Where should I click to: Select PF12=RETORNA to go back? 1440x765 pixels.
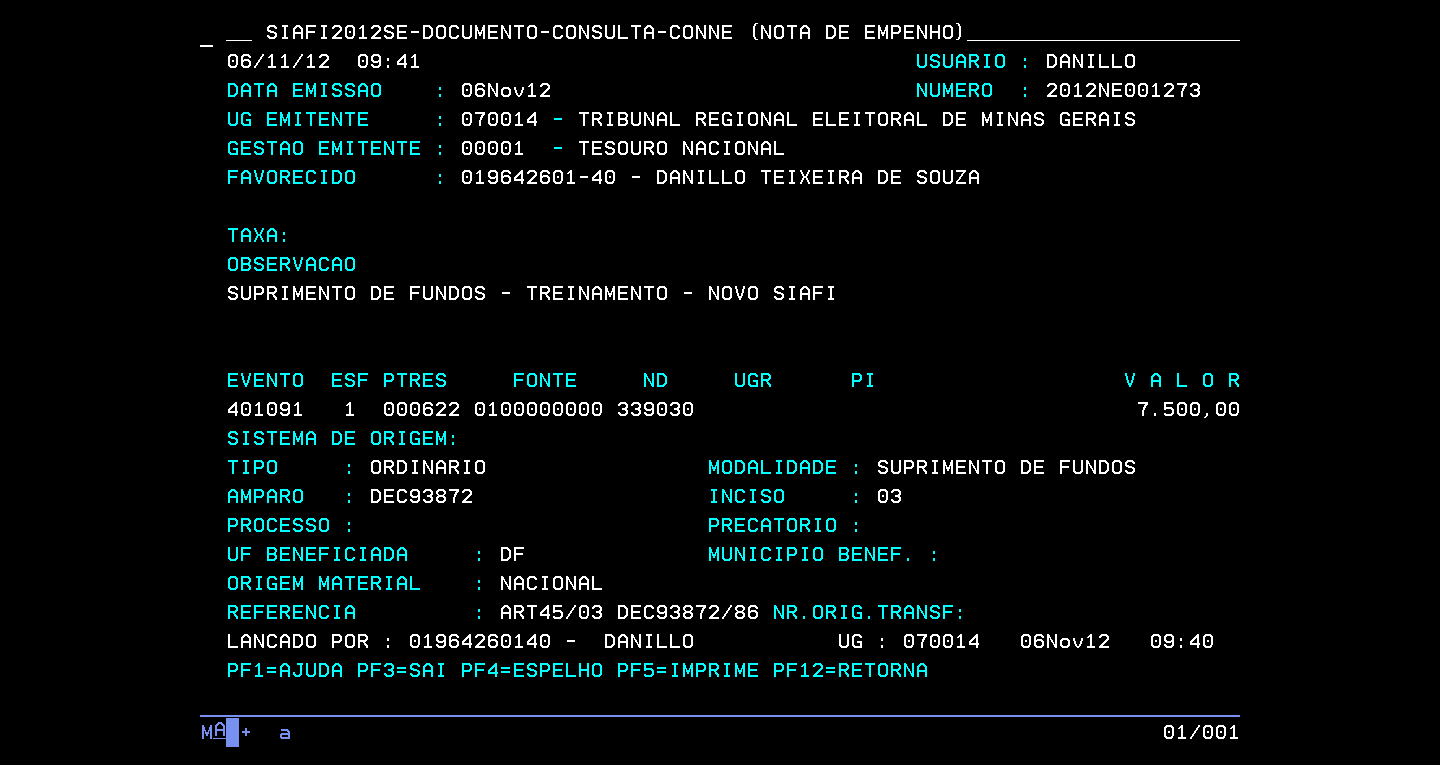pos(850,670)
